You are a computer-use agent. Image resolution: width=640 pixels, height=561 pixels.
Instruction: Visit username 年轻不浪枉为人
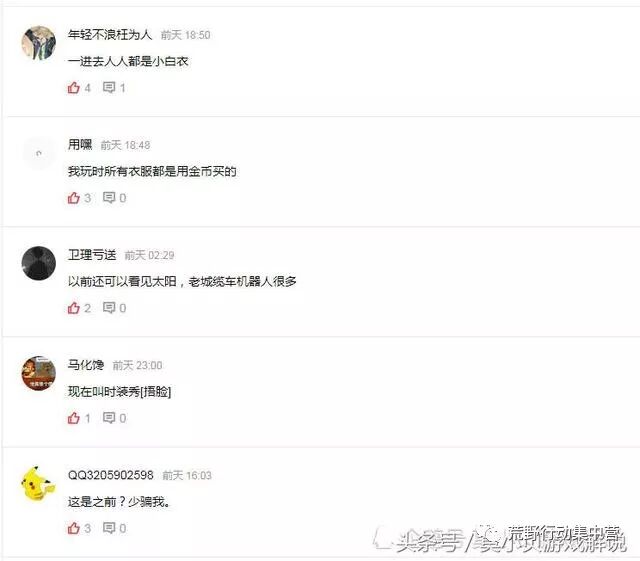[110, 35]
